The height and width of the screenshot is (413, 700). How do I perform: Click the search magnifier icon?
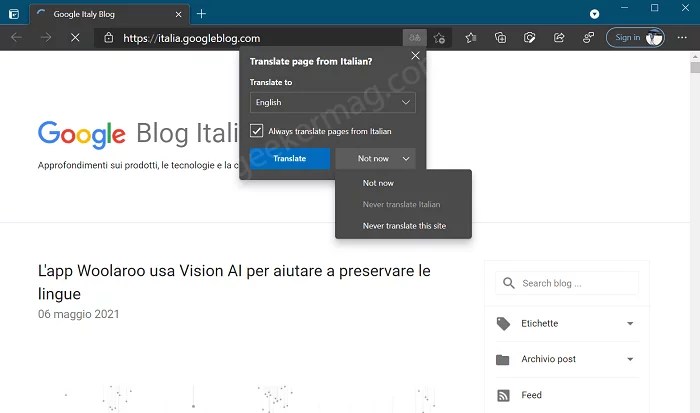(x=508, y=283)
